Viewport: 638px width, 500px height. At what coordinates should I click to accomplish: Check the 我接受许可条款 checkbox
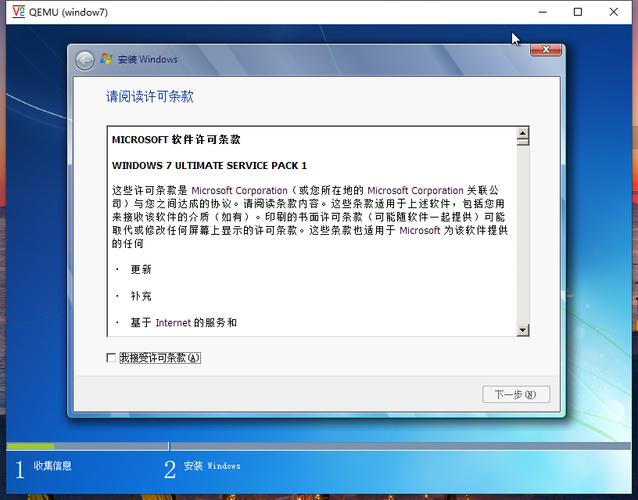[x=111, y=358]
